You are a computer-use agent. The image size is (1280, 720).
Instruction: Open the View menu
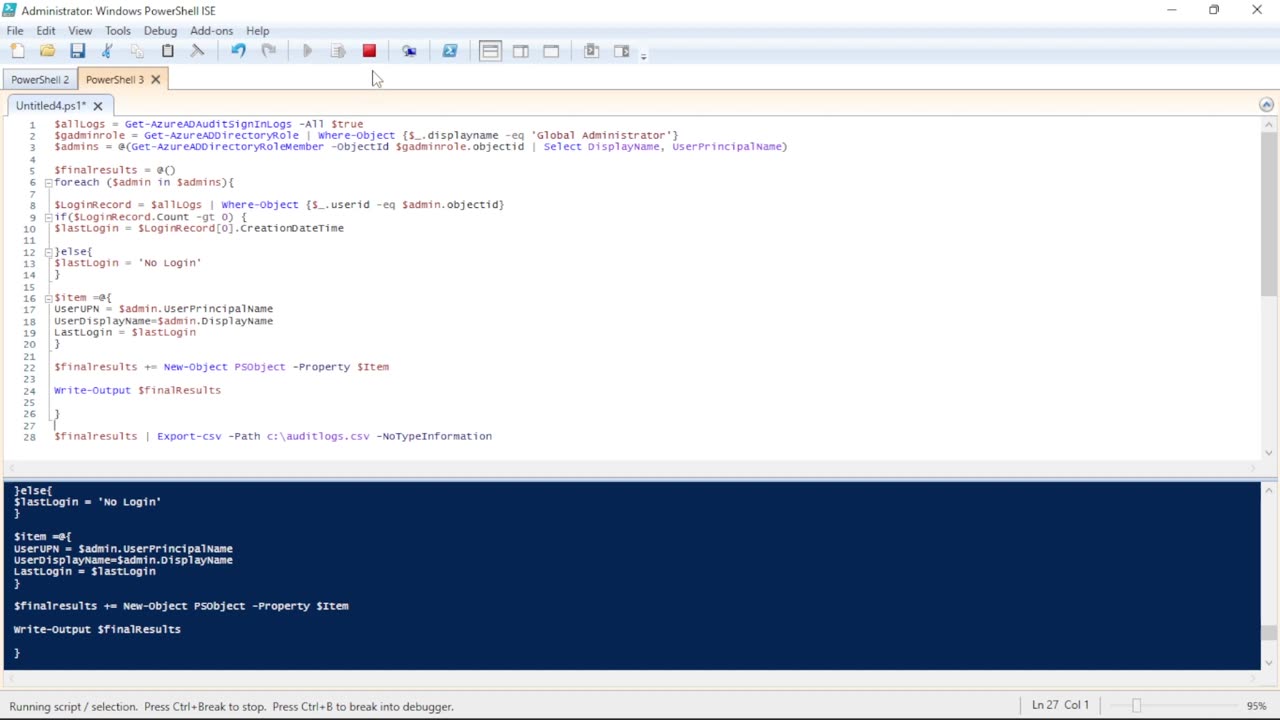(80, 31)
